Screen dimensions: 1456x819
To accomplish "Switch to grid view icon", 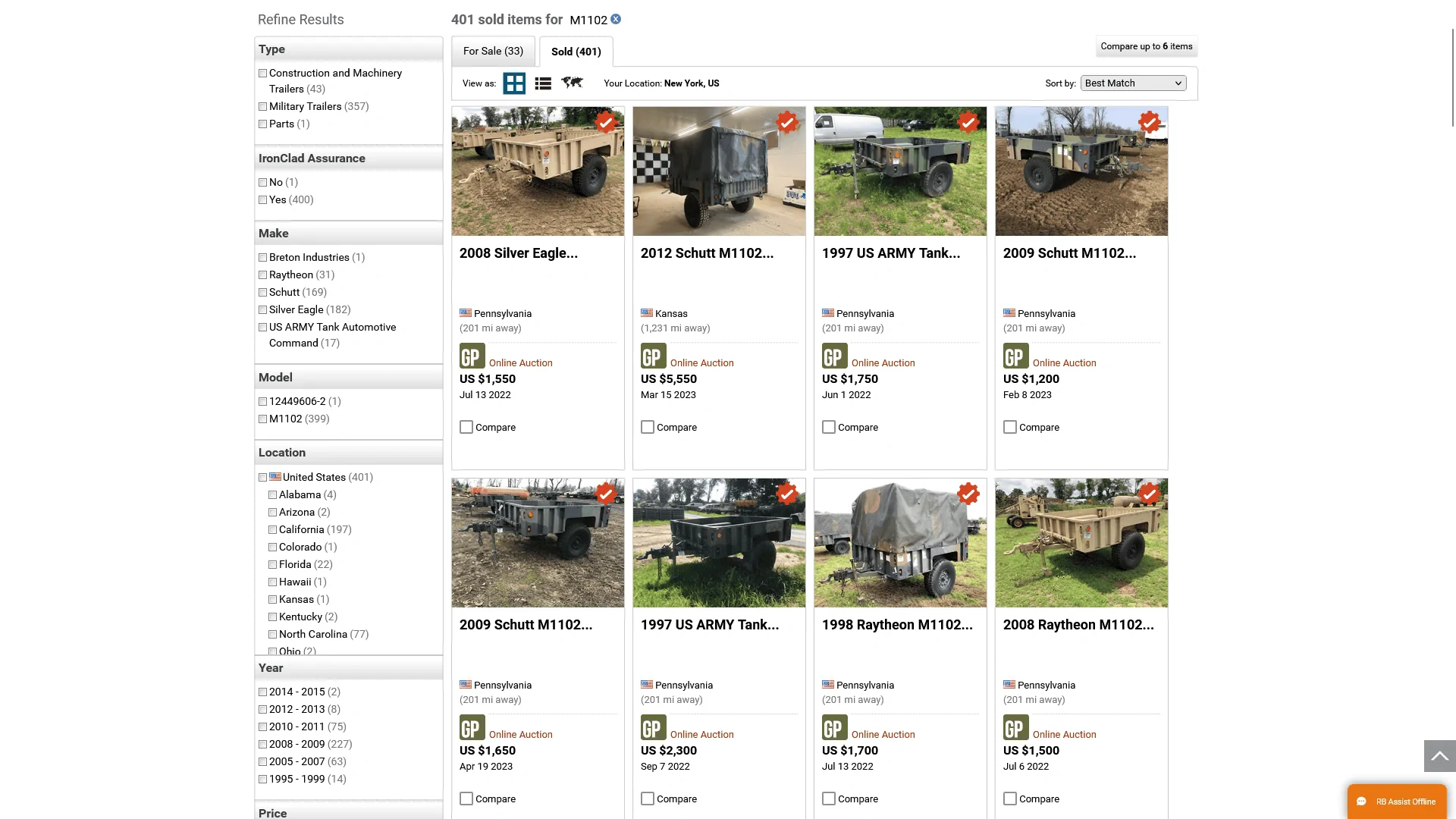I will click(x=514, y=83).
